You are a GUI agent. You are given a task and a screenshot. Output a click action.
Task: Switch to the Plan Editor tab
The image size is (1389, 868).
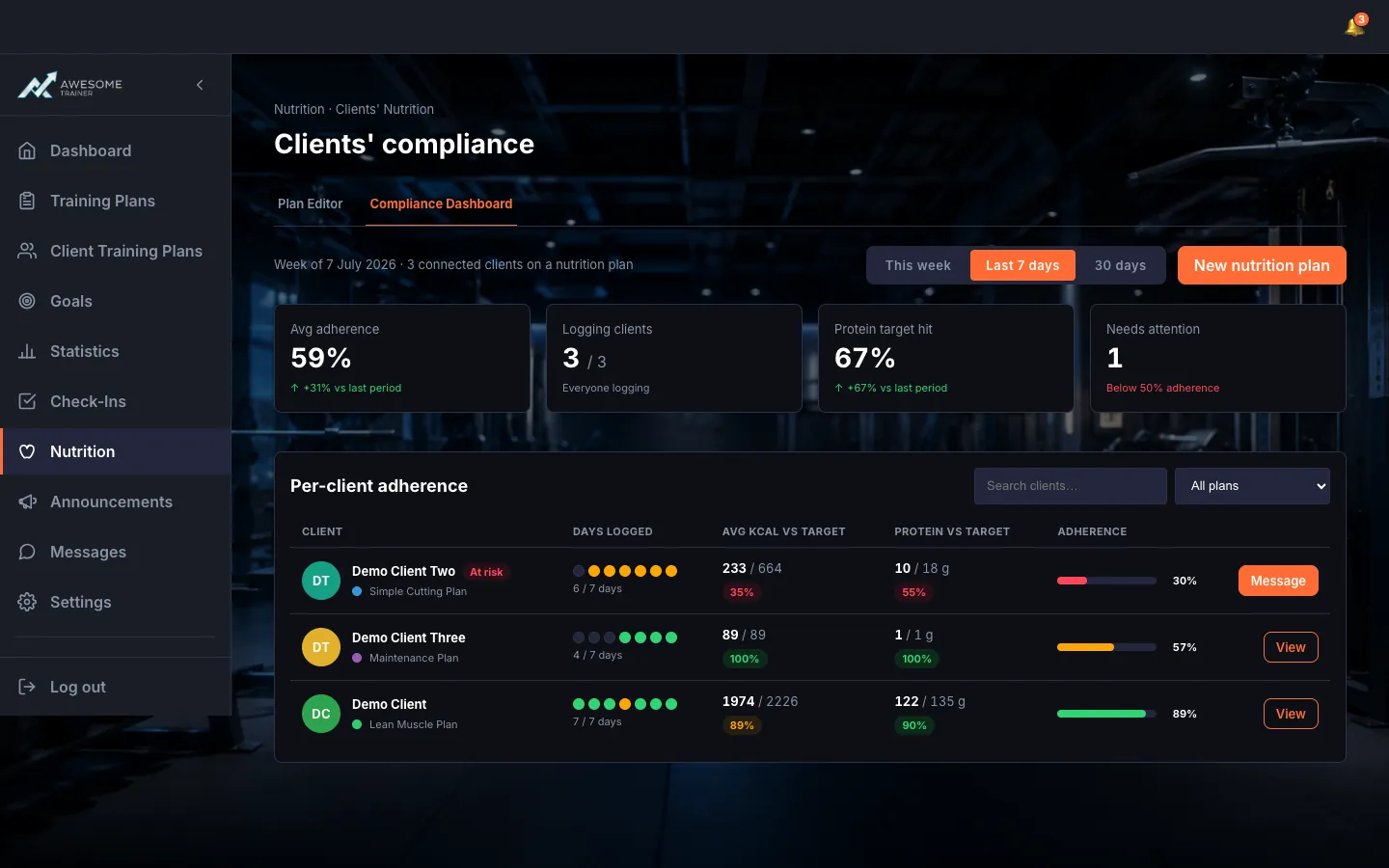click(310, 203)
